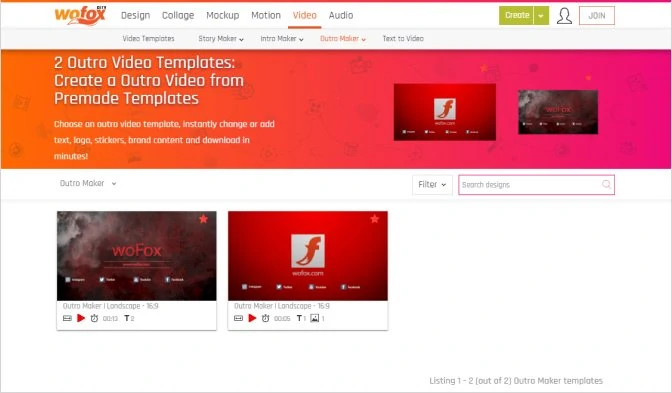Viewport: 672px width, 393px height.
Task: Click the woFox logo
Action: tap(80, 15)
